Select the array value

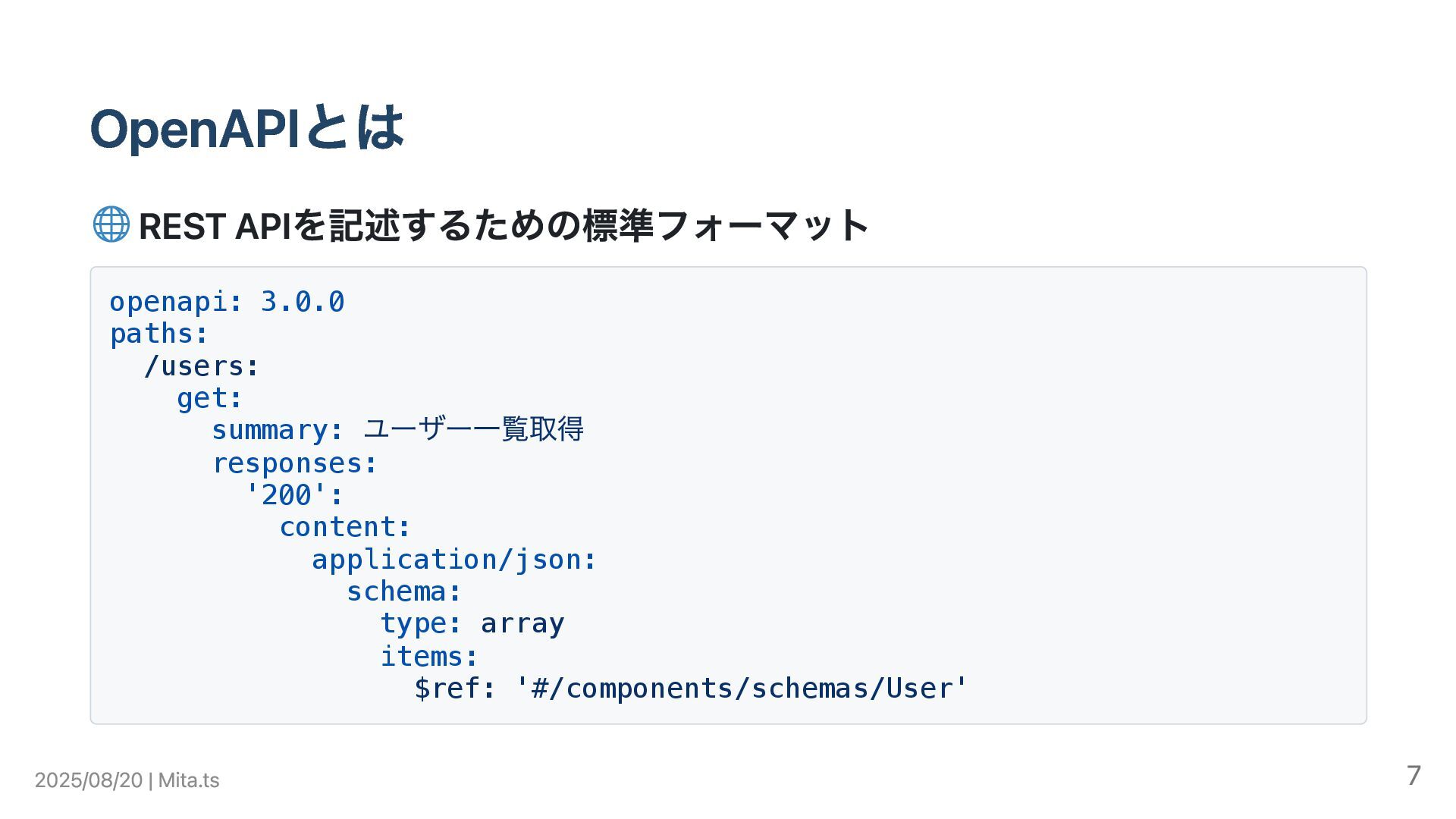click(x=522, y=623)
